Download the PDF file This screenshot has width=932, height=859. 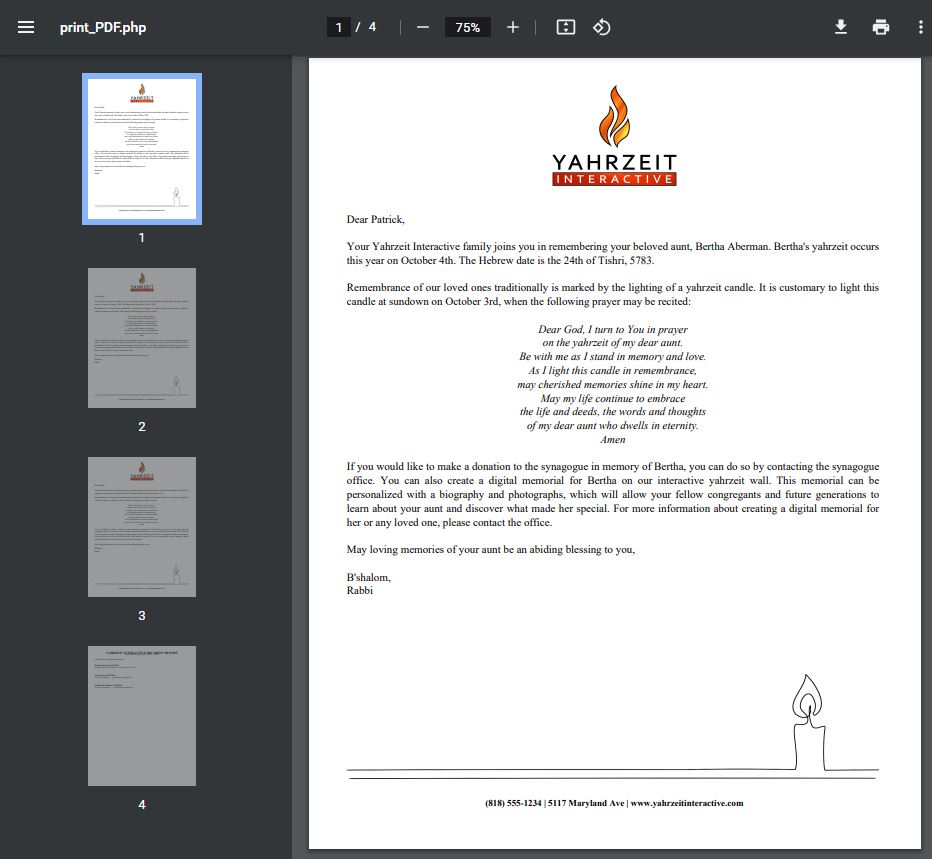[x=841, y=27]
